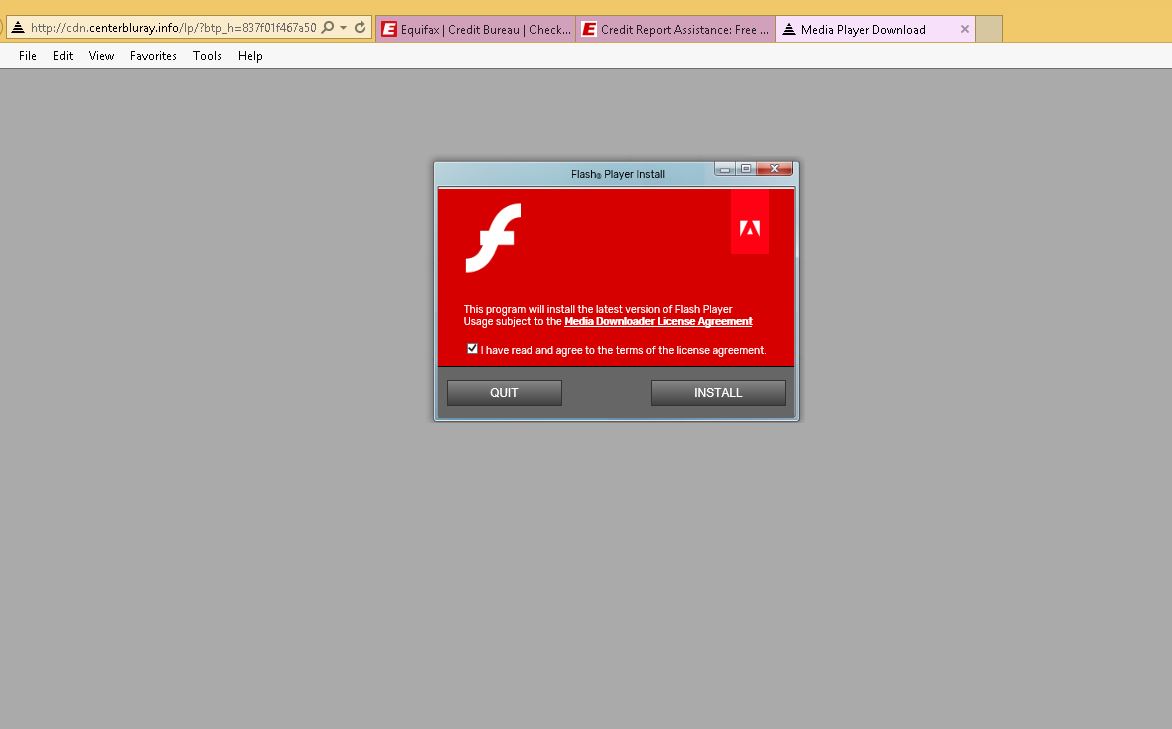Close the Media Player Download tab
The width and height of the screenshot is (1172, 729).
[x=964, y=29]
